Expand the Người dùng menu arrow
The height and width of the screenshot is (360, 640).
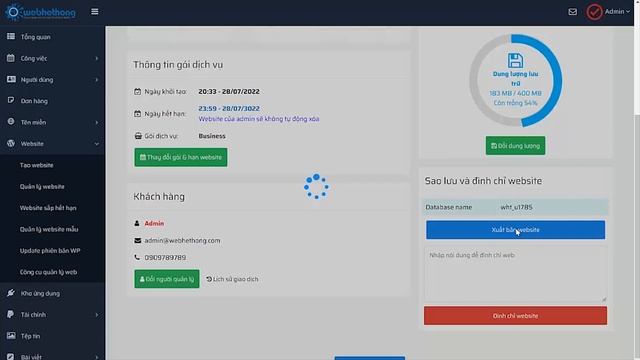coord(97,80)
